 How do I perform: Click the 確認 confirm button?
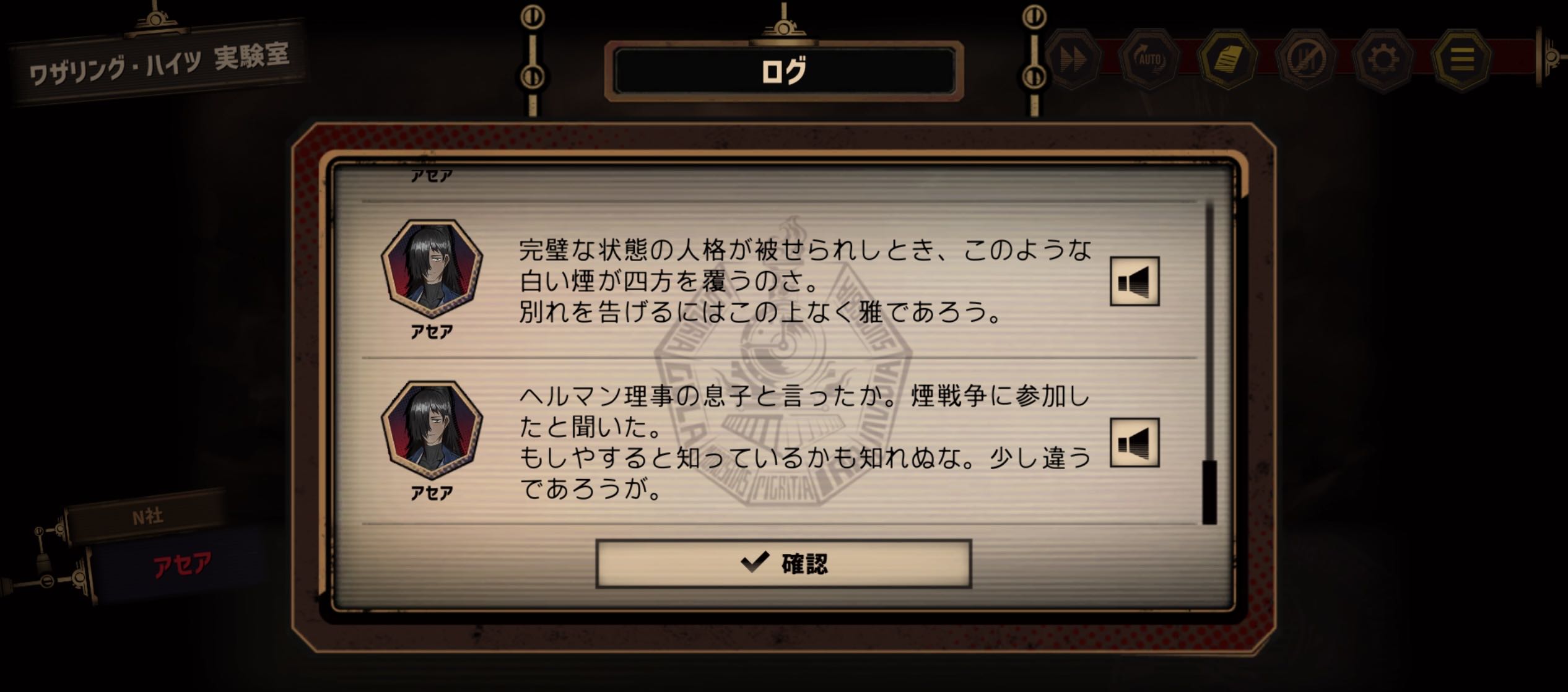pos(783,563)
